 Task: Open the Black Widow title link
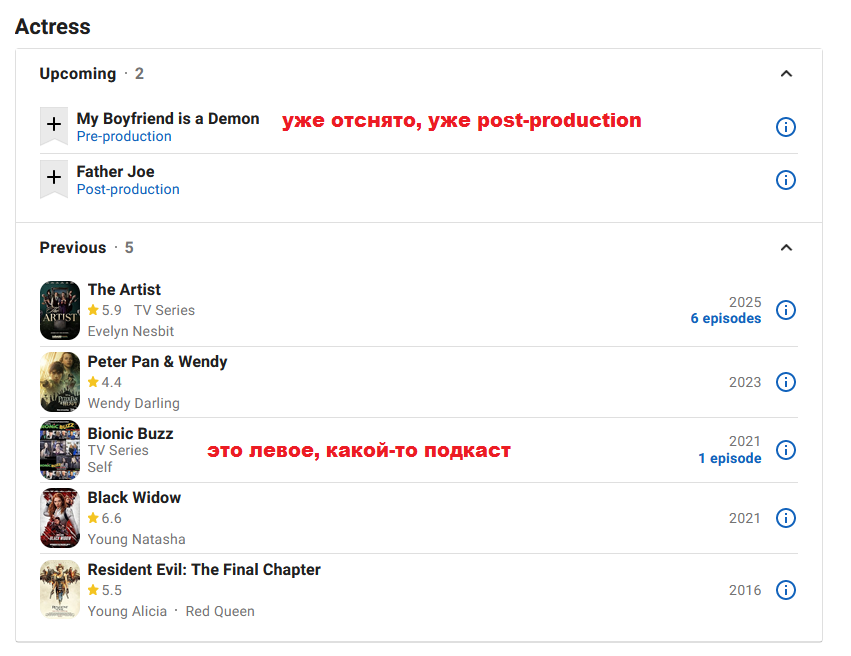tap(134, 498)
